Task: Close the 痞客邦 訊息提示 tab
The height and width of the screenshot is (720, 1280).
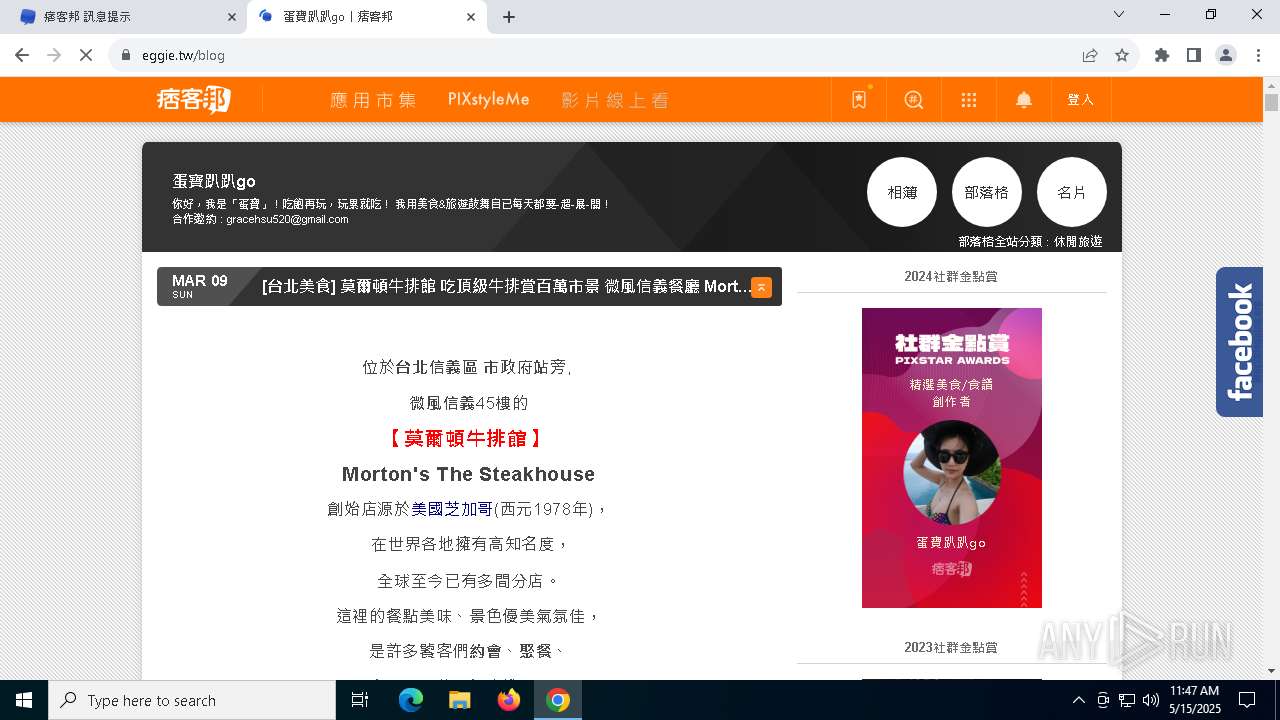Action: click(x=232, y=17)
